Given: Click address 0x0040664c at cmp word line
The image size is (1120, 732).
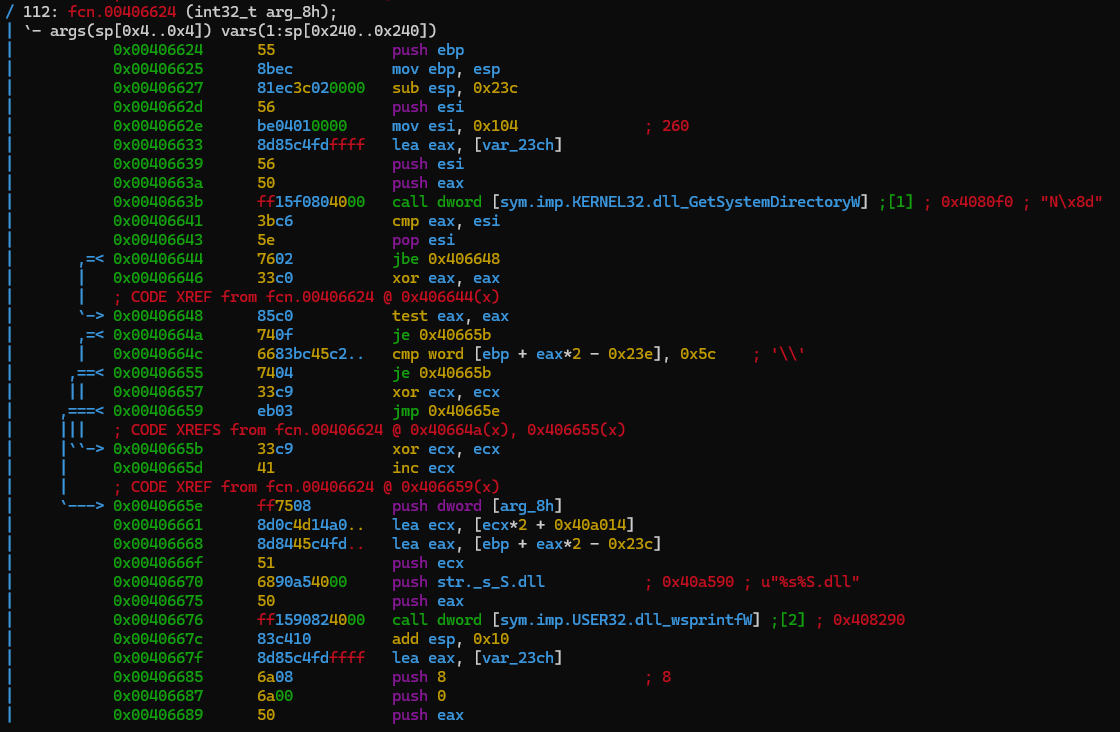Looking at the screenshot, I should click(x=158, y=355).
